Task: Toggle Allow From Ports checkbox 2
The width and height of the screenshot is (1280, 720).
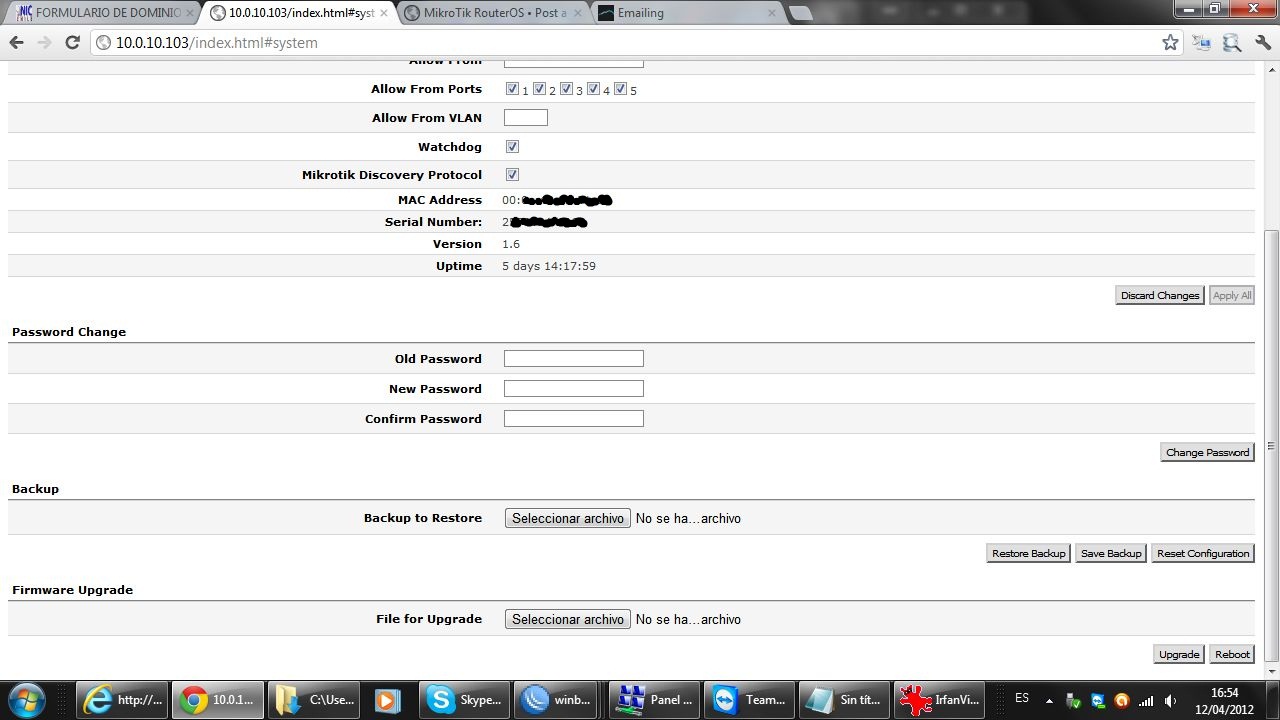Action: tap(539, 89)
